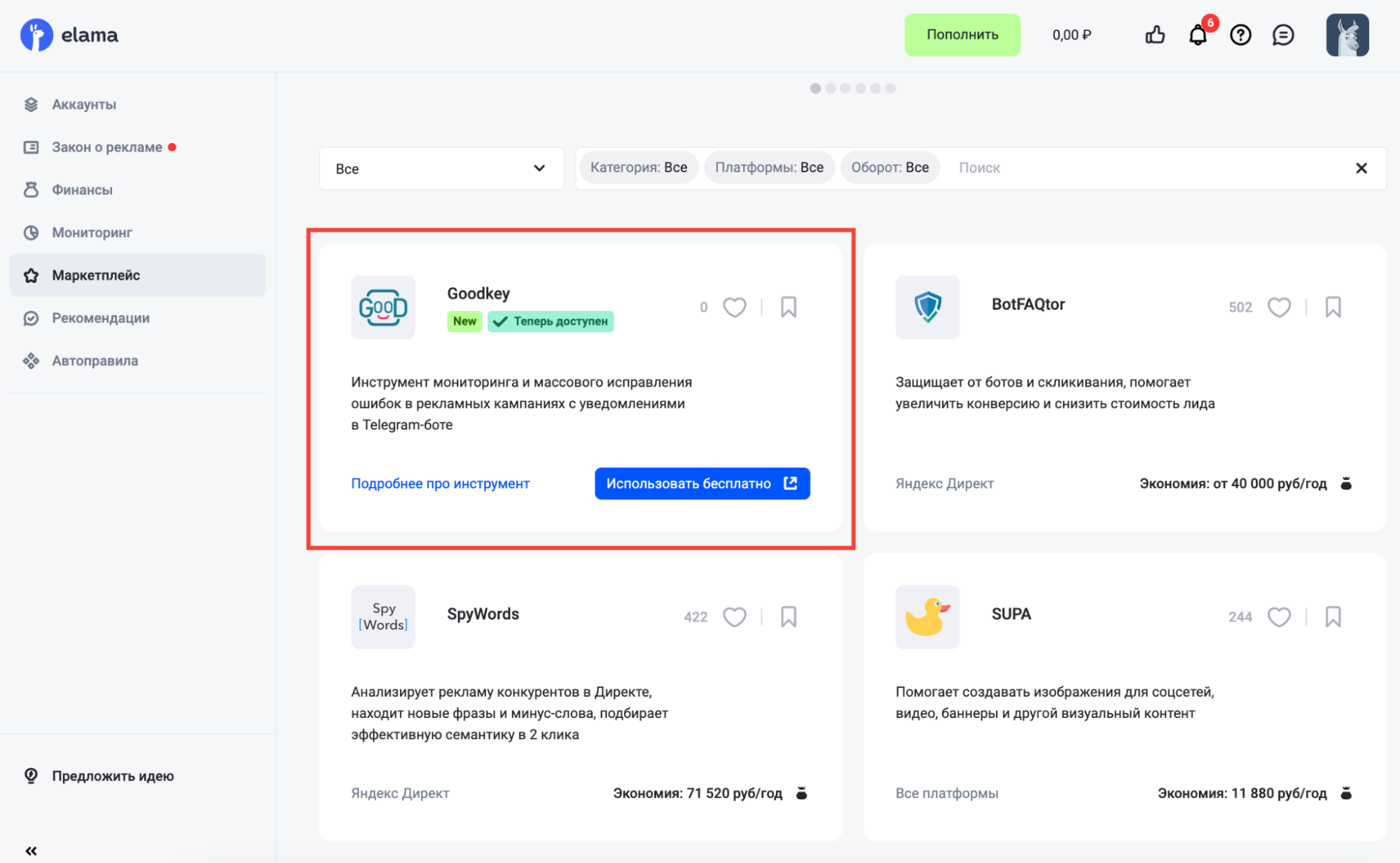The image size is (1400, 863).
Task: Click first carousel pagination dot
Action: 815,88
